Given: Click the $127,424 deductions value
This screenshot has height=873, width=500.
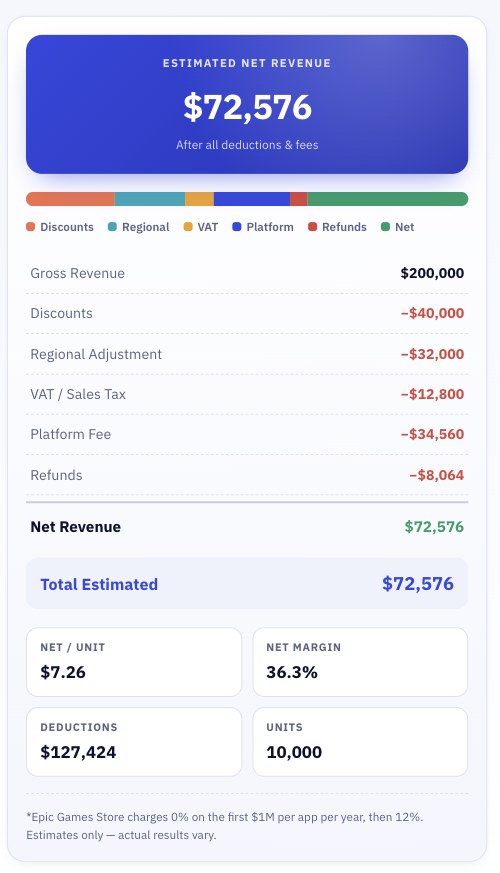Looking at the screenshot, I should 79,752.
